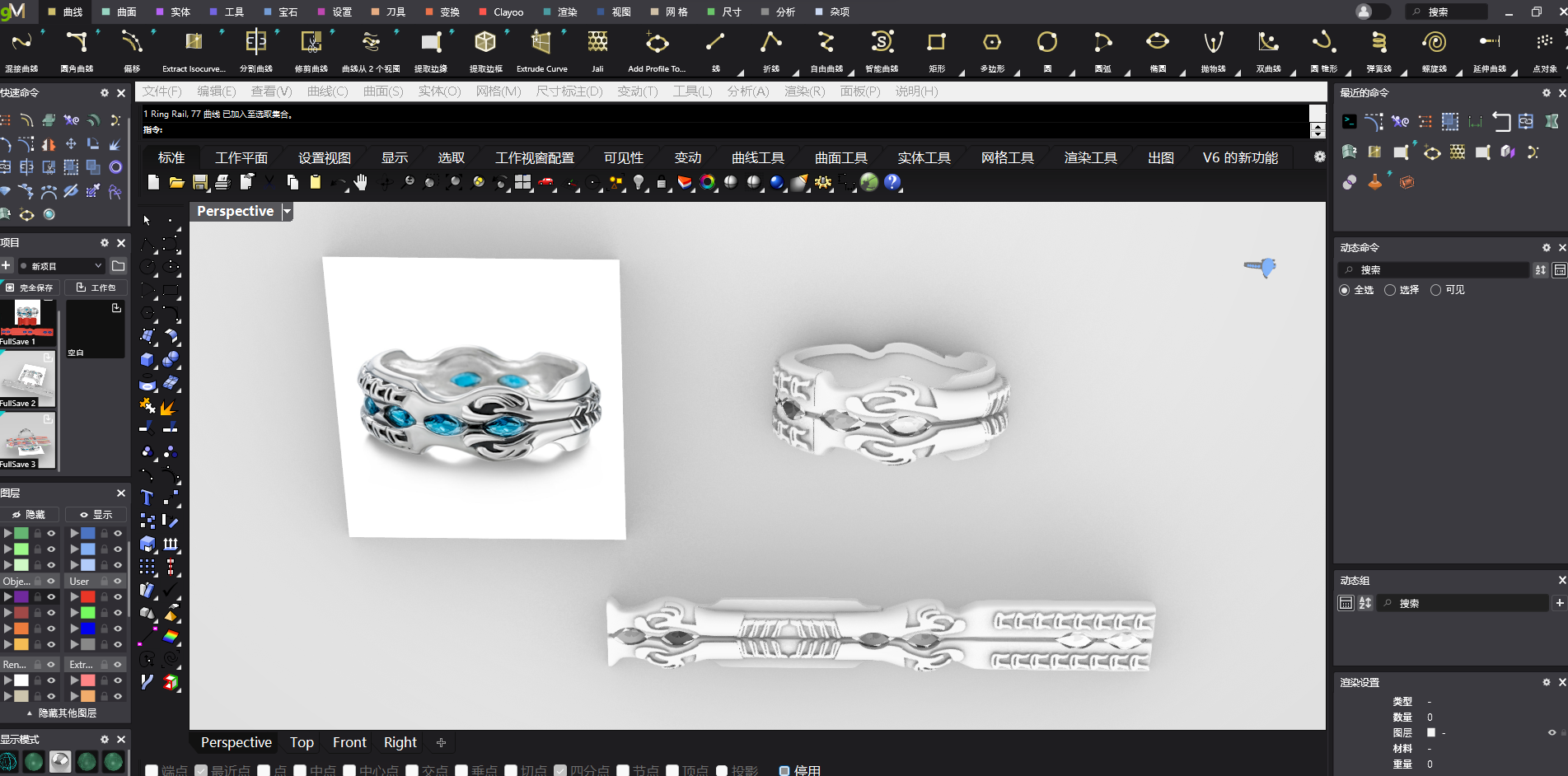
Task: Open the Perspective viewport dropdown arrow
Action: coord(287,212)
